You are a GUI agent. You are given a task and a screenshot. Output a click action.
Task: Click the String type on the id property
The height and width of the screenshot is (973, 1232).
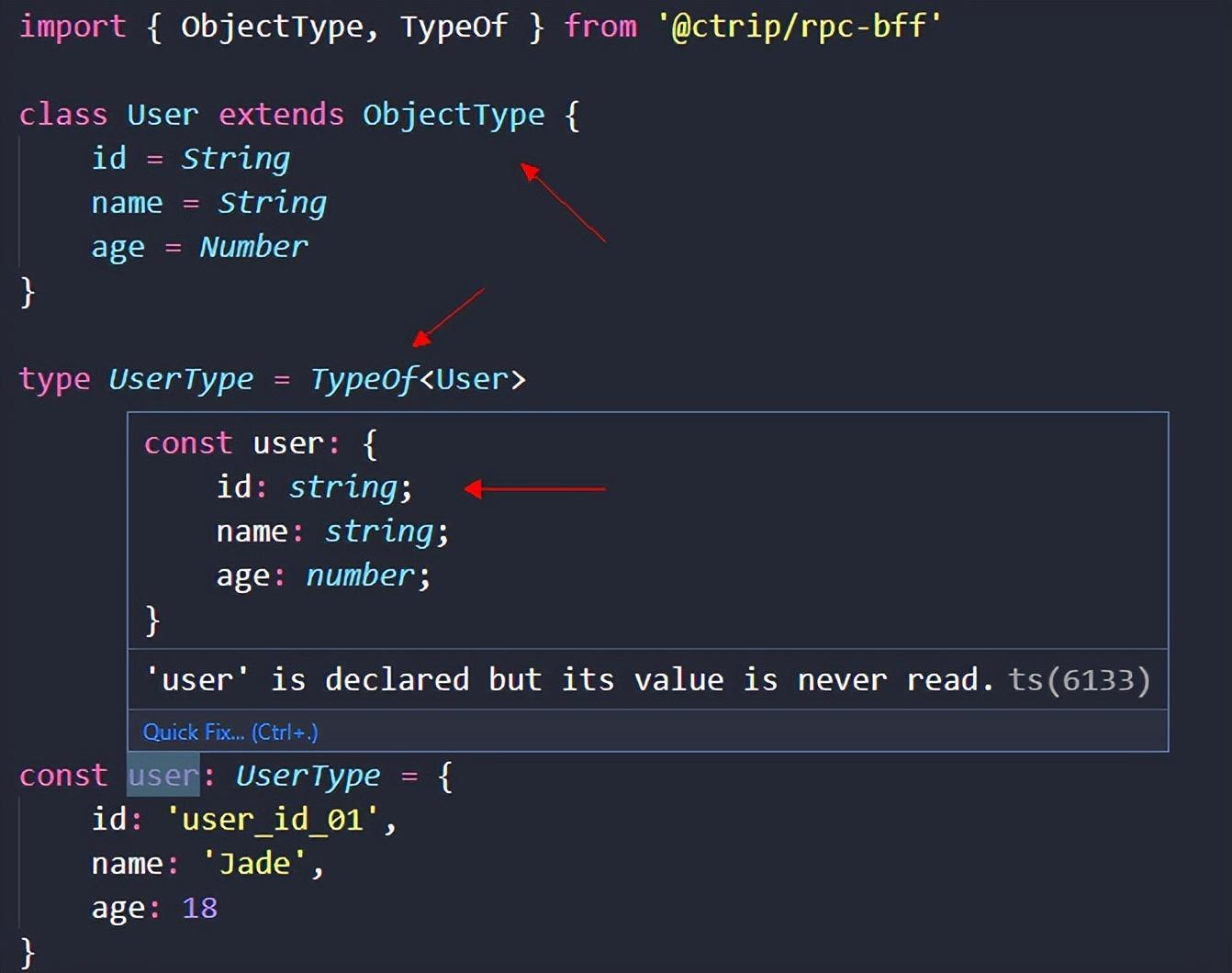pyautogui.click(x=235, y=158)
